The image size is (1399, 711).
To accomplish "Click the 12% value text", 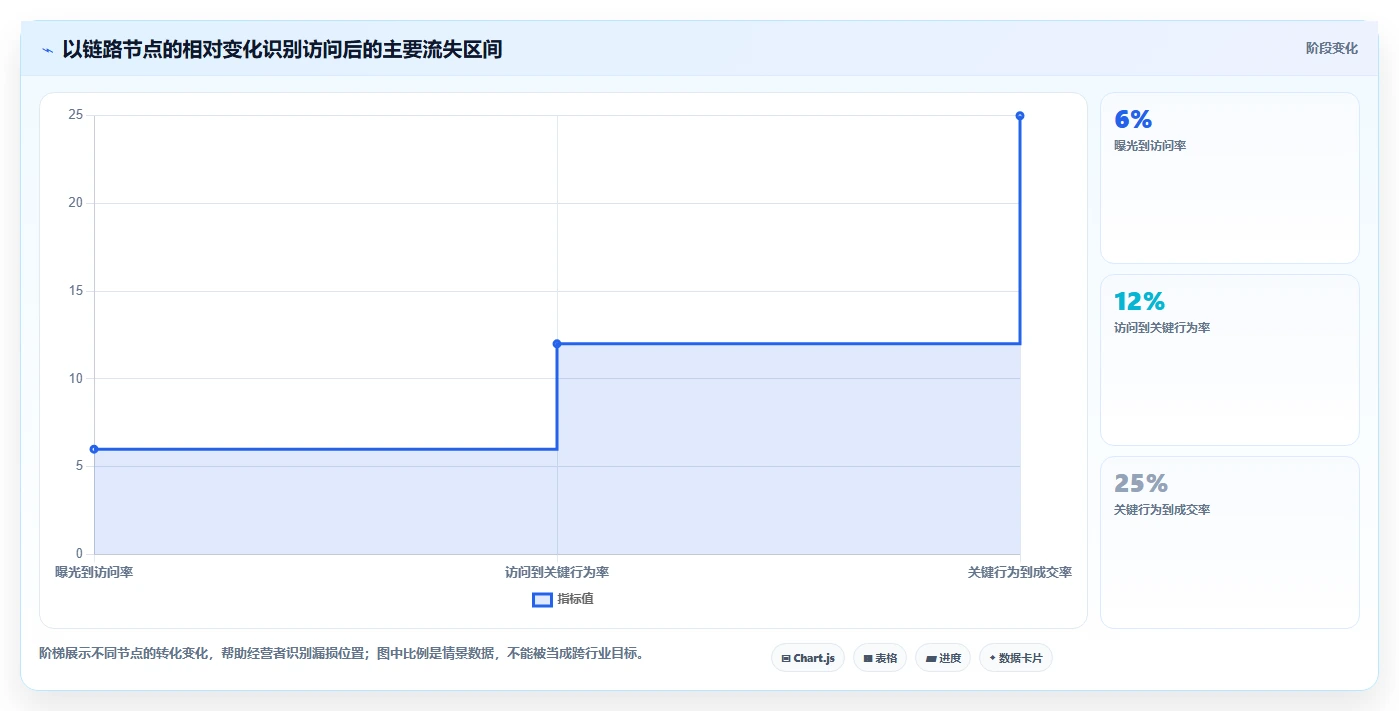I will click(x=1139, y=302).
